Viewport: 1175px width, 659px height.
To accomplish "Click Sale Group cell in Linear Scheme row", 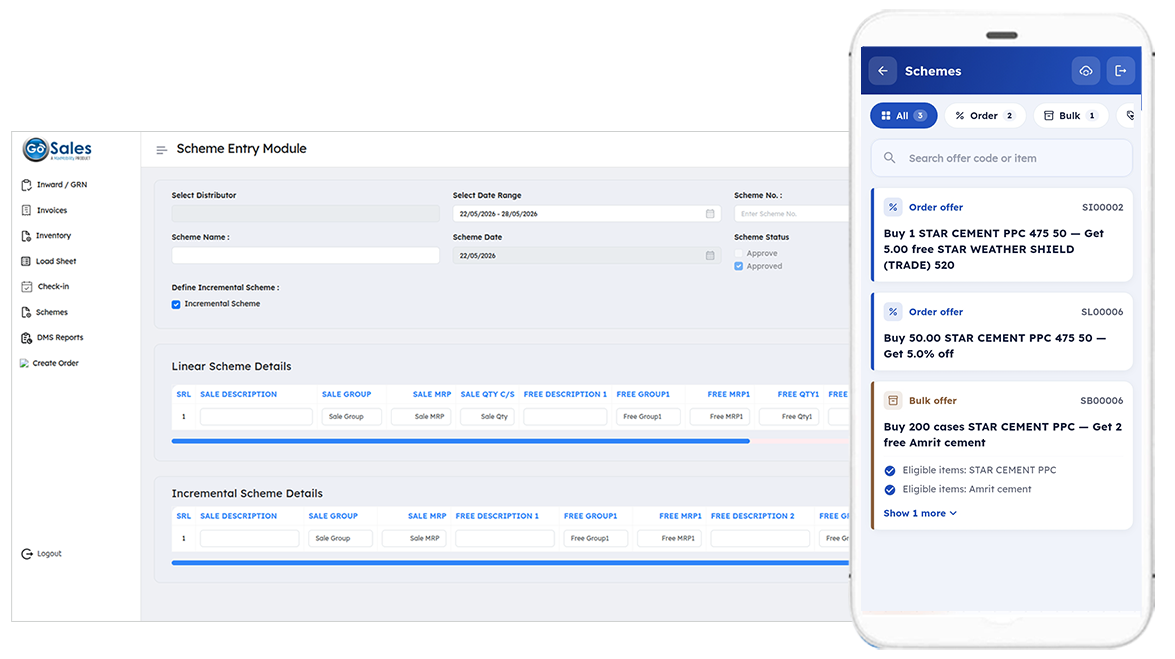I will [351, 417].
